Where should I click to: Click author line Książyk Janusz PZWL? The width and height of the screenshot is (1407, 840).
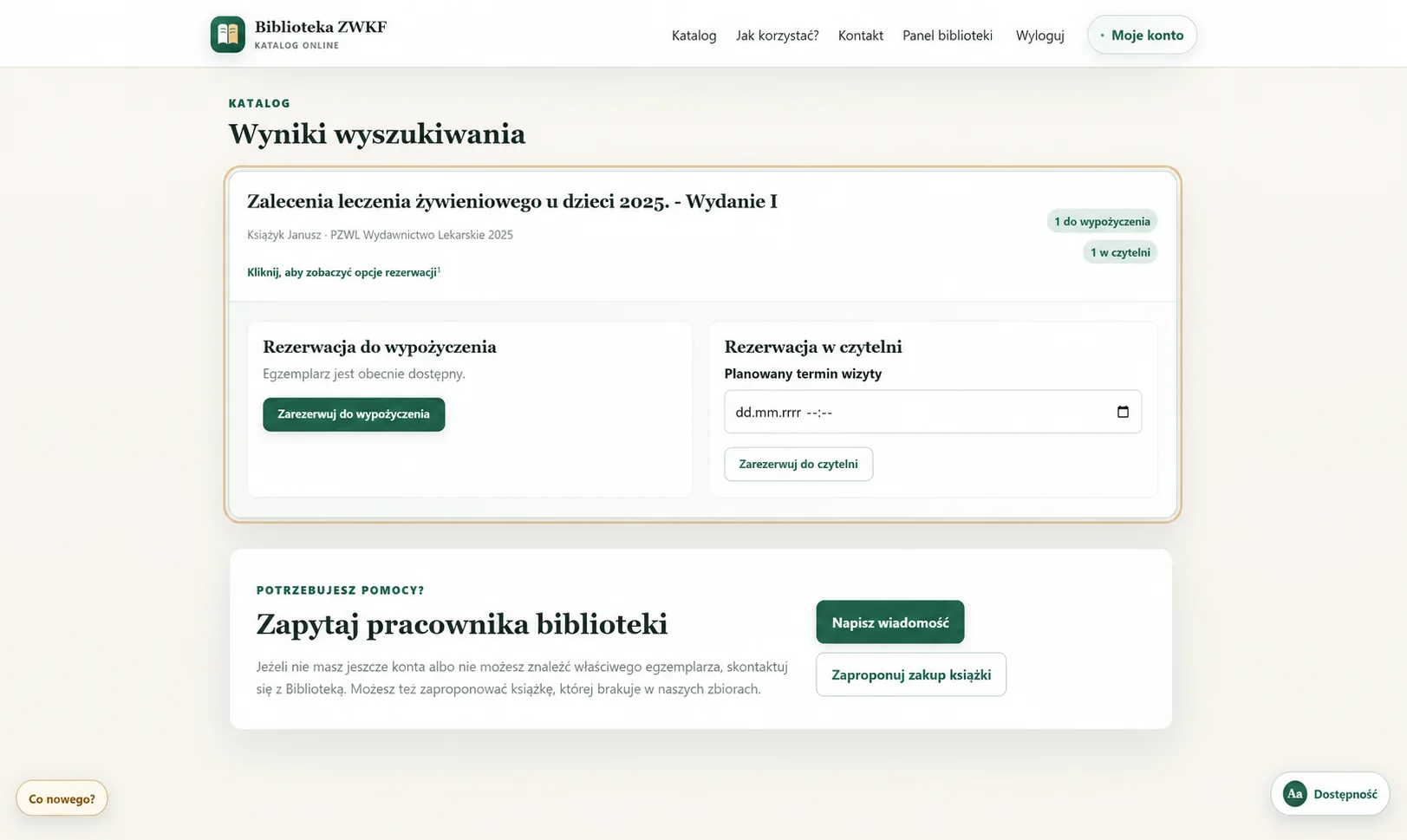pyautogui.click(x=380, y=235)
